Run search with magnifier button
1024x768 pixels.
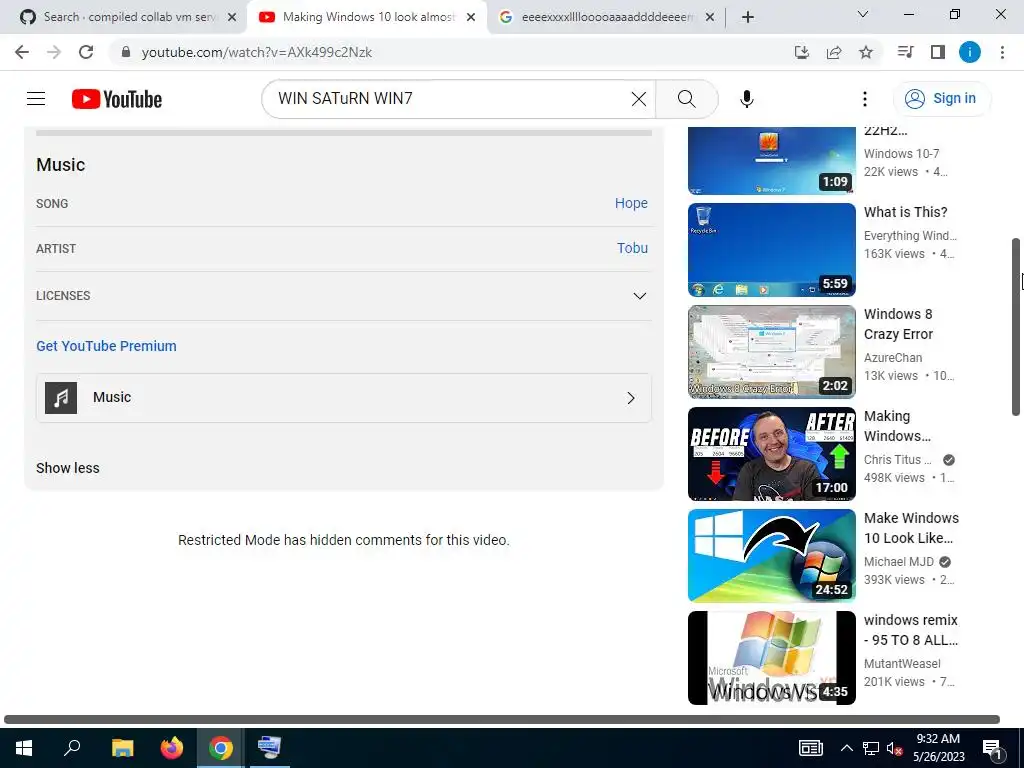[686, 99]
